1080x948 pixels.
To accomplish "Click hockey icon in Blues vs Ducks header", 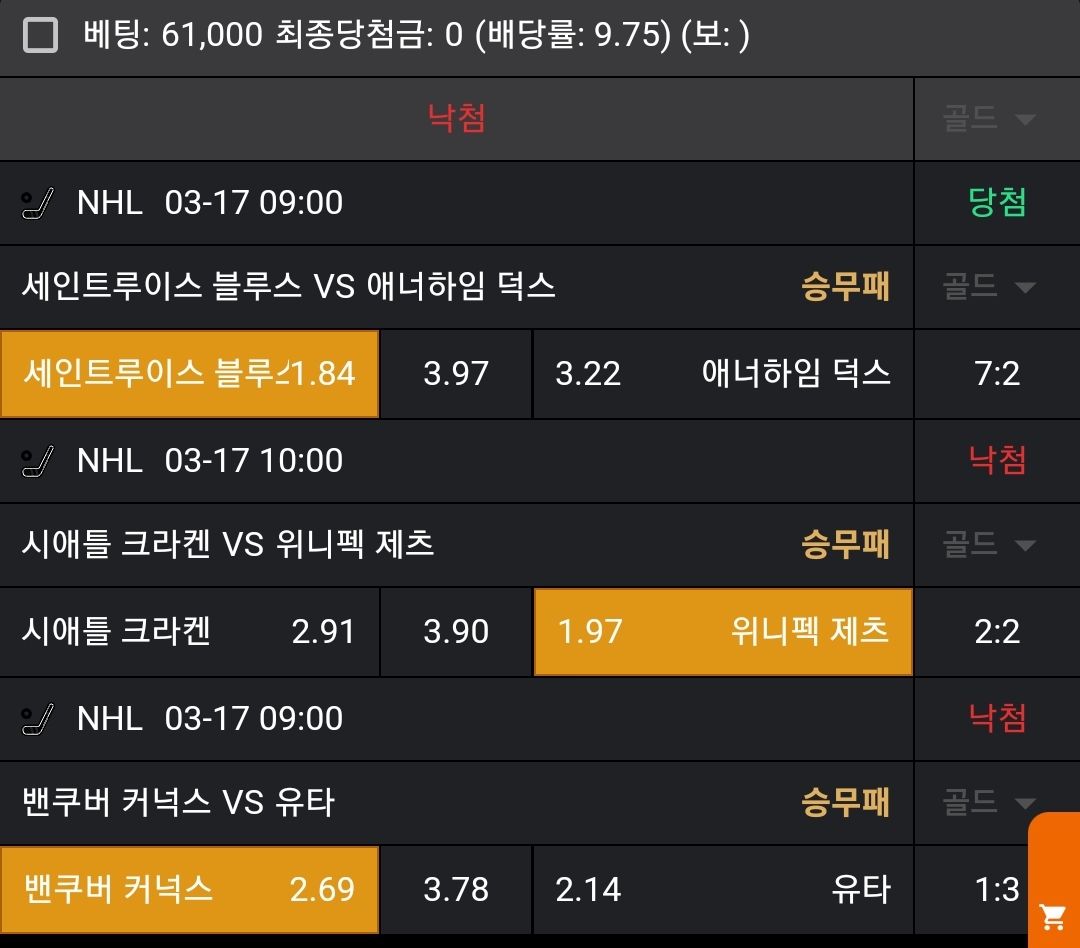I will click(37, 203).
